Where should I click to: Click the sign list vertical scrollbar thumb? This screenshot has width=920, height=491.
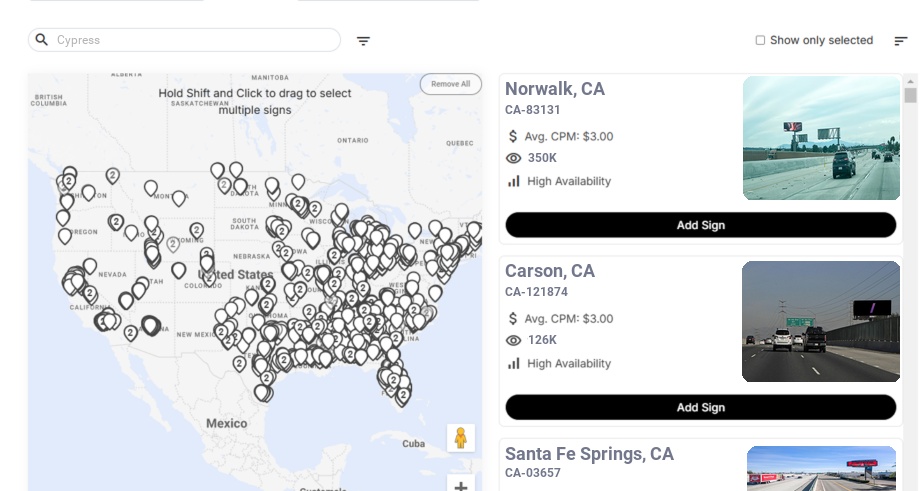tap(910, 95)
